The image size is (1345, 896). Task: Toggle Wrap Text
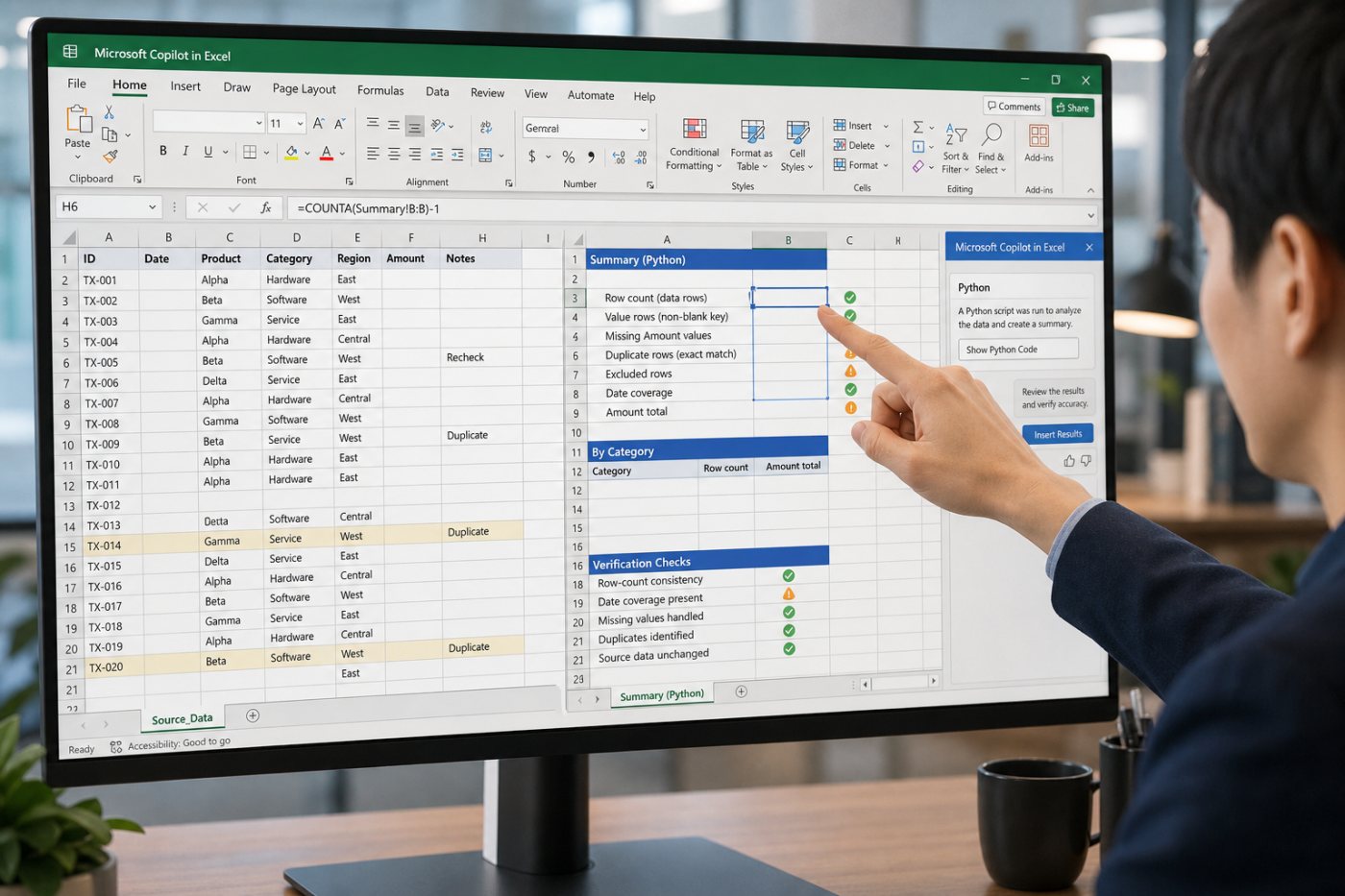[486, 127]
